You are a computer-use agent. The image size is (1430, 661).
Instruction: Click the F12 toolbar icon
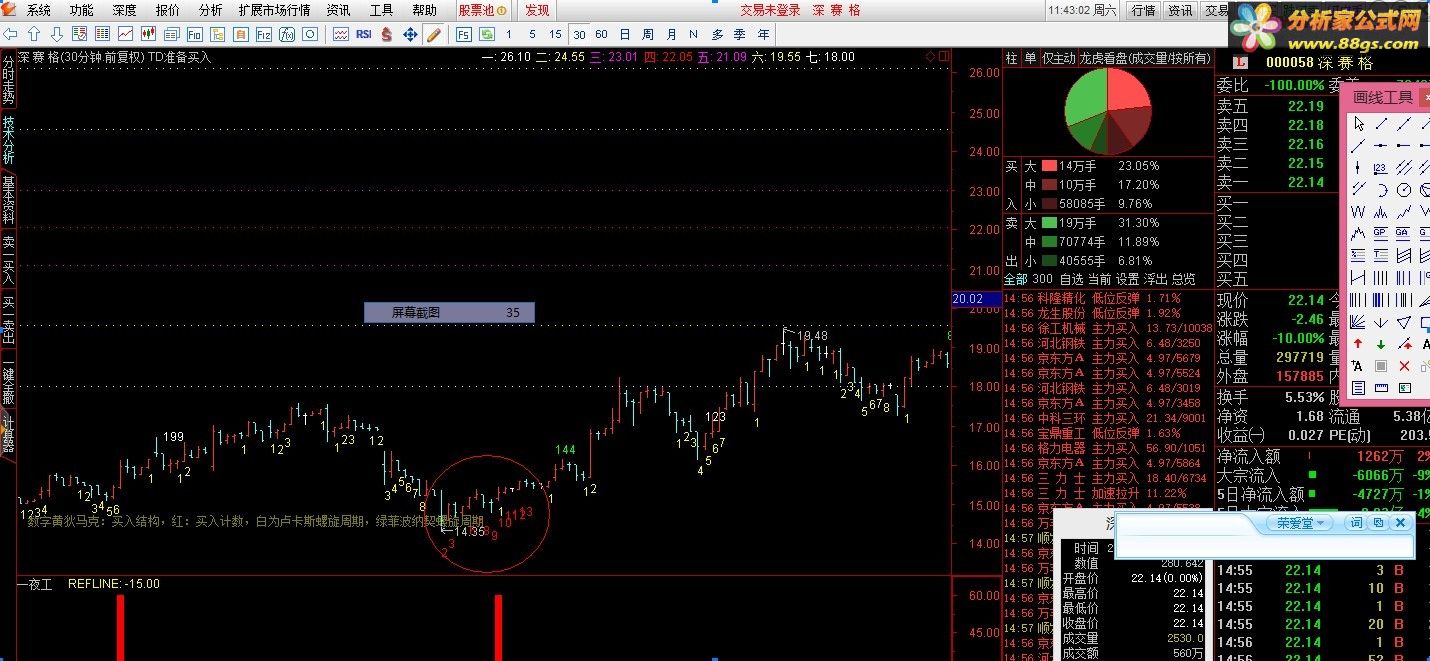263,34
